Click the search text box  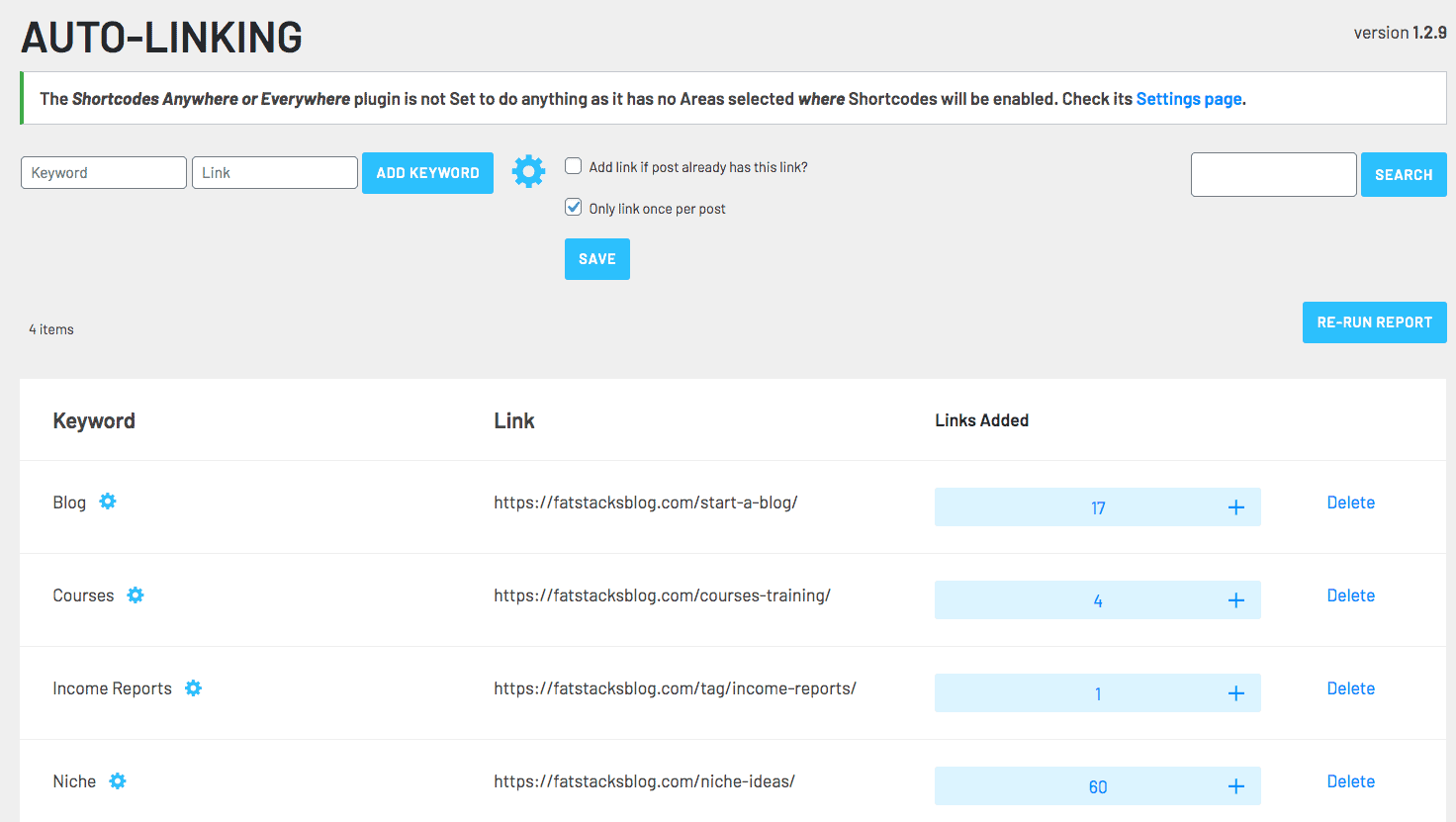(1273, 174)
